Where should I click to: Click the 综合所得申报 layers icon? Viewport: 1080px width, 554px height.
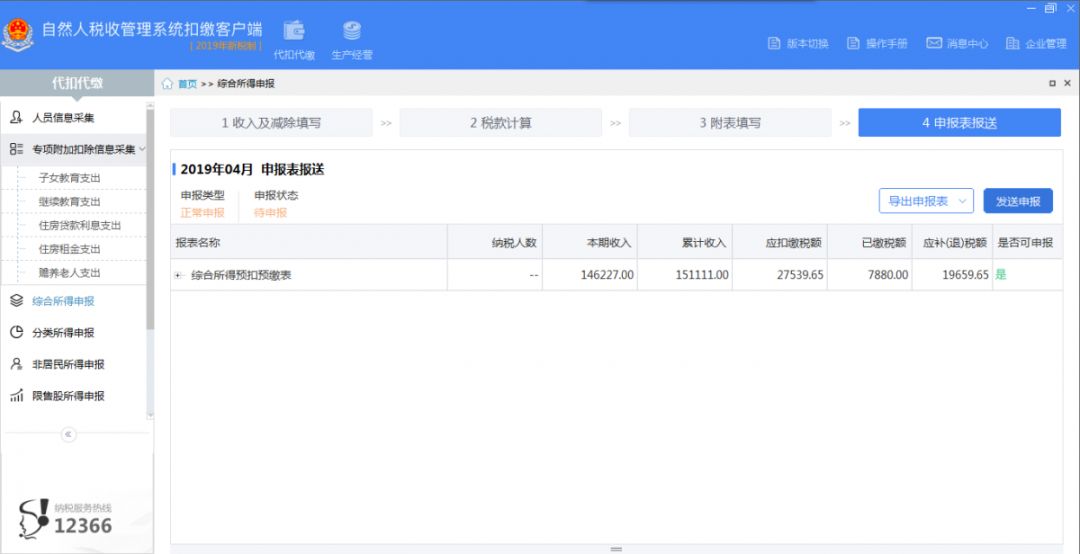tap(17, 300)
